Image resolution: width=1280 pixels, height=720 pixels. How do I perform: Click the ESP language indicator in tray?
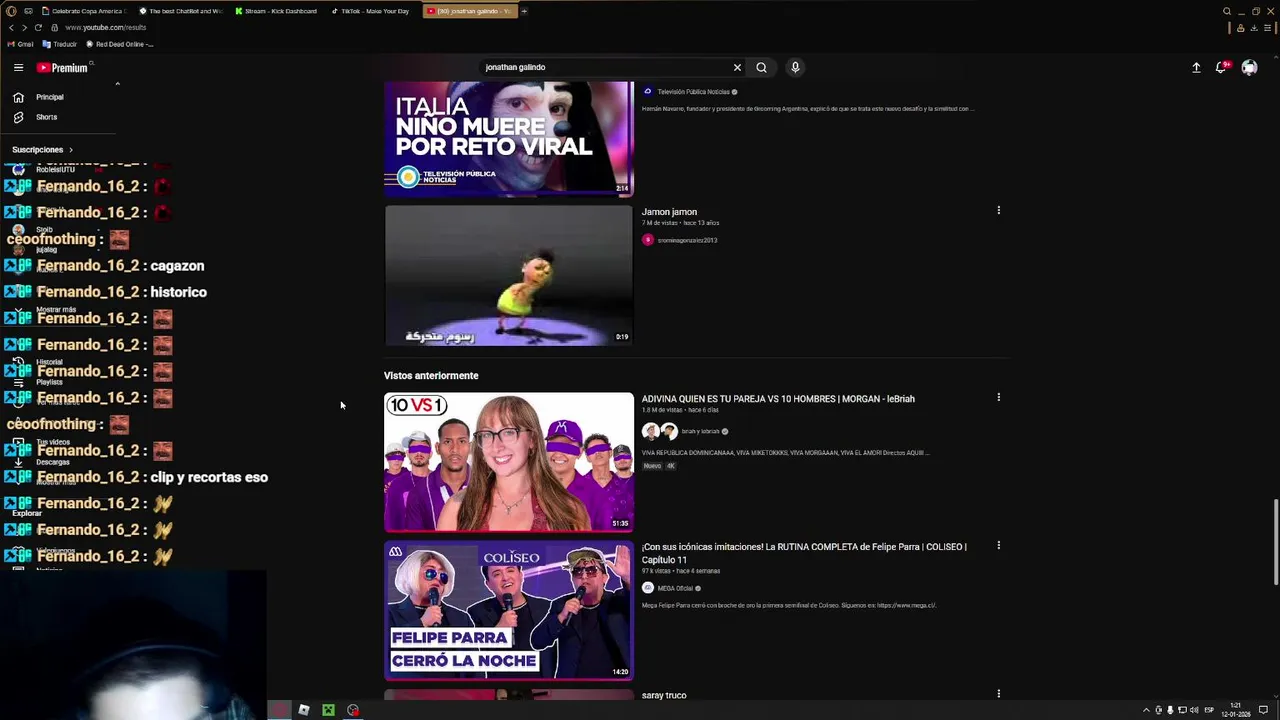[1209, 710]
